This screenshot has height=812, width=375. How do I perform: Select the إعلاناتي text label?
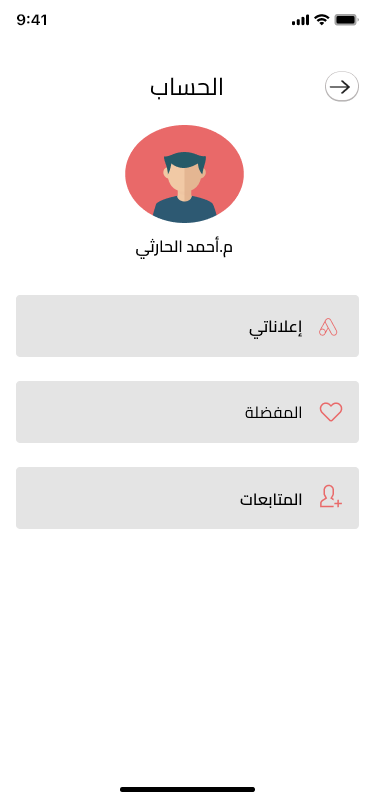pos(276,328)
